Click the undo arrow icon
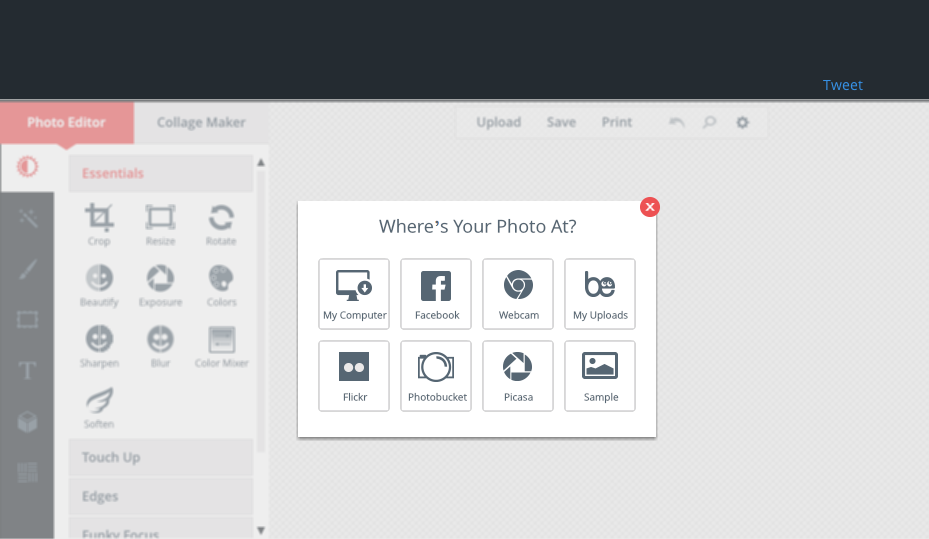The image size is (929, 539). pyautogui.click(x=677, y=122)
